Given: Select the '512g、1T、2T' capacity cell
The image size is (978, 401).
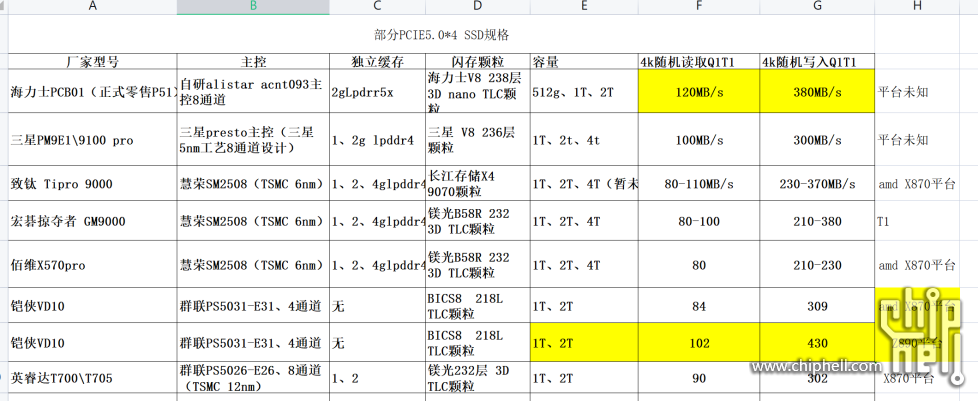Looking at the screenshot, I should (x=584, y=91).
